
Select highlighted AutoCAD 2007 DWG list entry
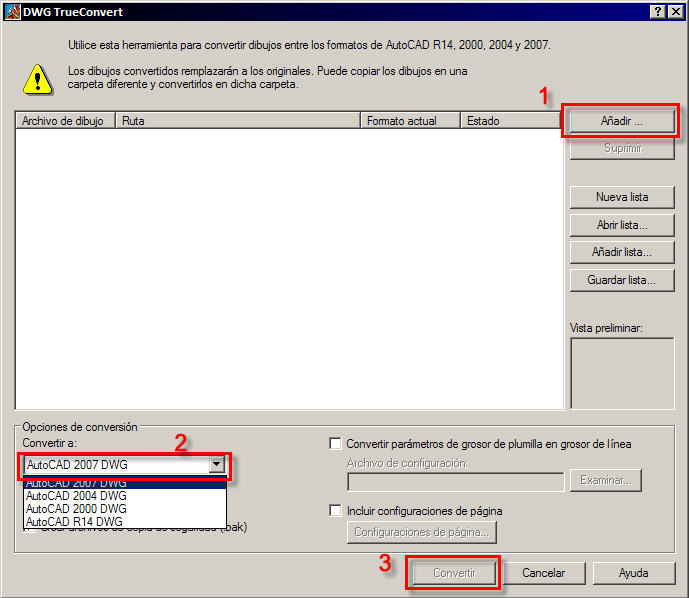click(x=125, y=483)
